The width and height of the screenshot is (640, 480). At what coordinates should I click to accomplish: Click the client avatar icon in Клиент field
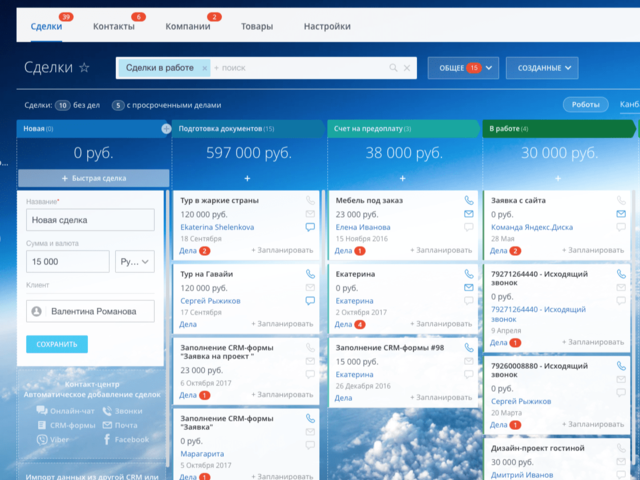point(36,311)
